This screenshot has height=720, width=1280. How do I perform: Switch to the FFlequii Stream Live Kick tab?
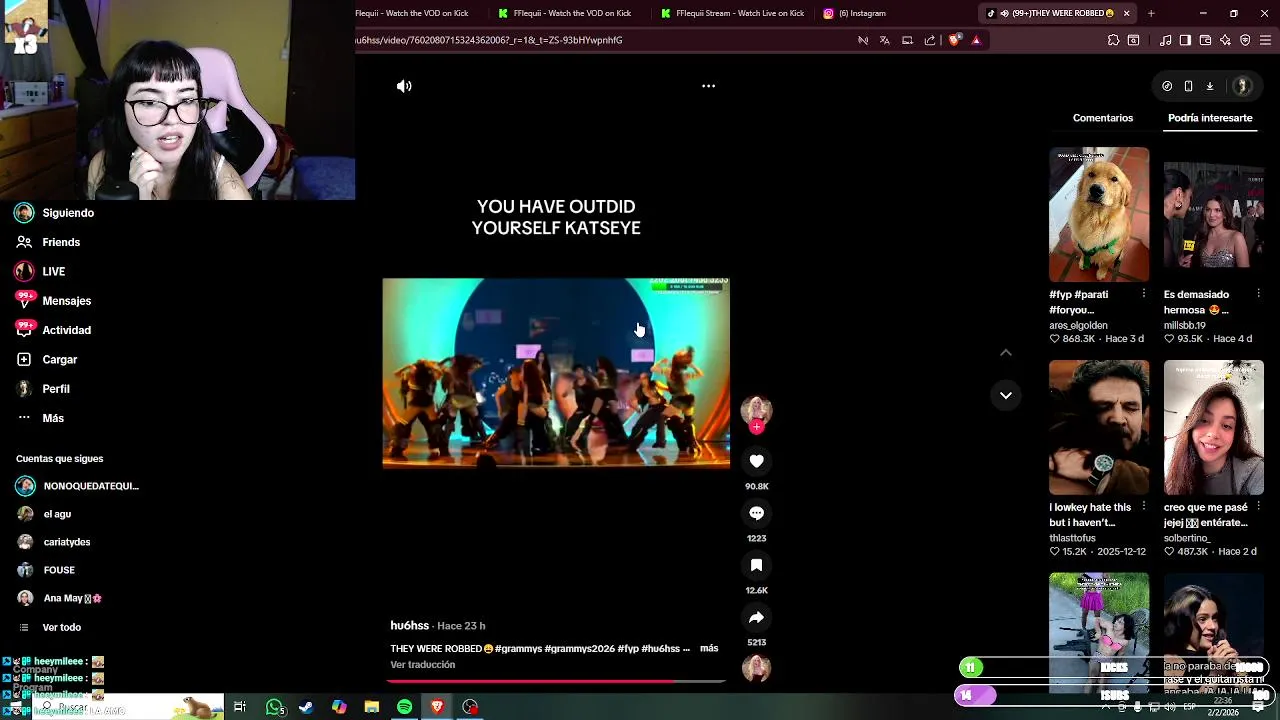732,13
